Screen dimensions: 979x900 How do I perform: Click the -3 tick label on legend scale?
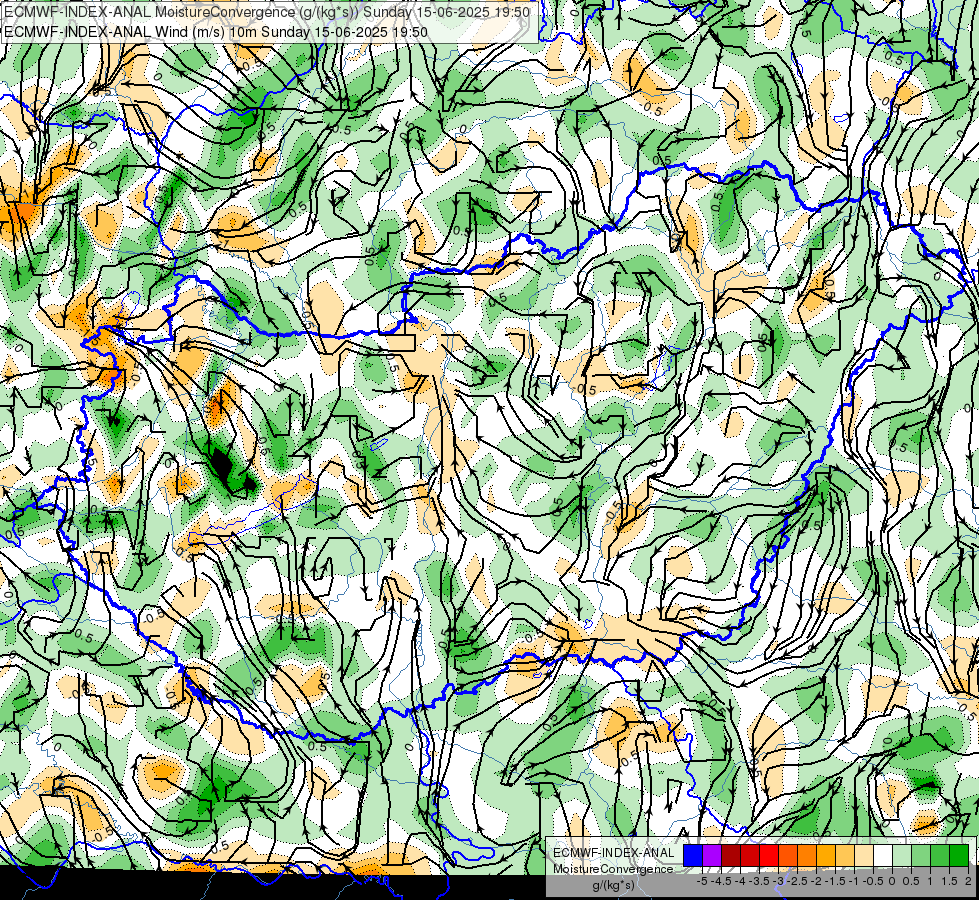(779, 881)
